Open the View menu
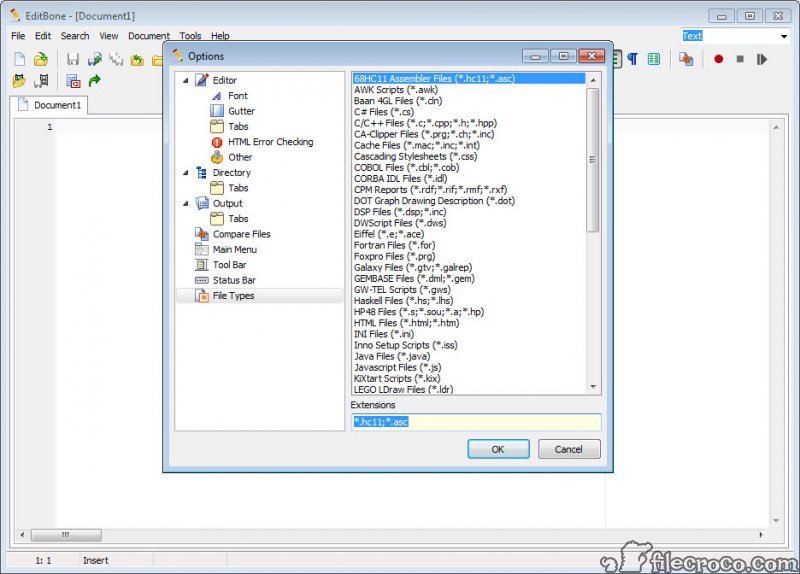This screenshot has height=574, width=800. [109, 36]
